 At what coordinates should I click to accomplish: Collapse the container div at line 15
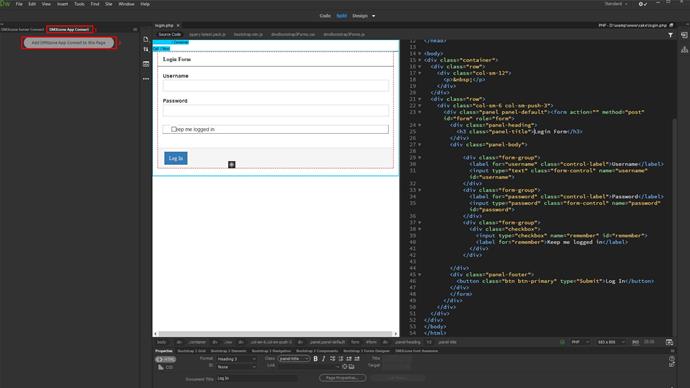419,60
